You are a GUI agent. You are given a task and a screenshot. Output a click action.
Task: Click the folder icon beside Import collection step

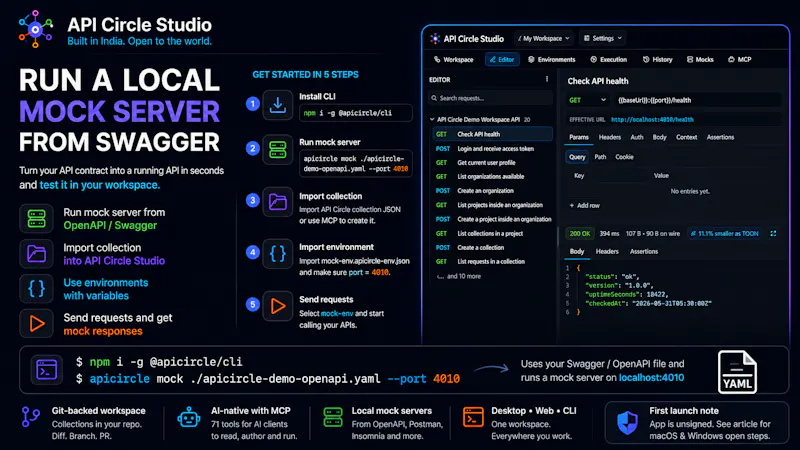[x=278, y=202]
